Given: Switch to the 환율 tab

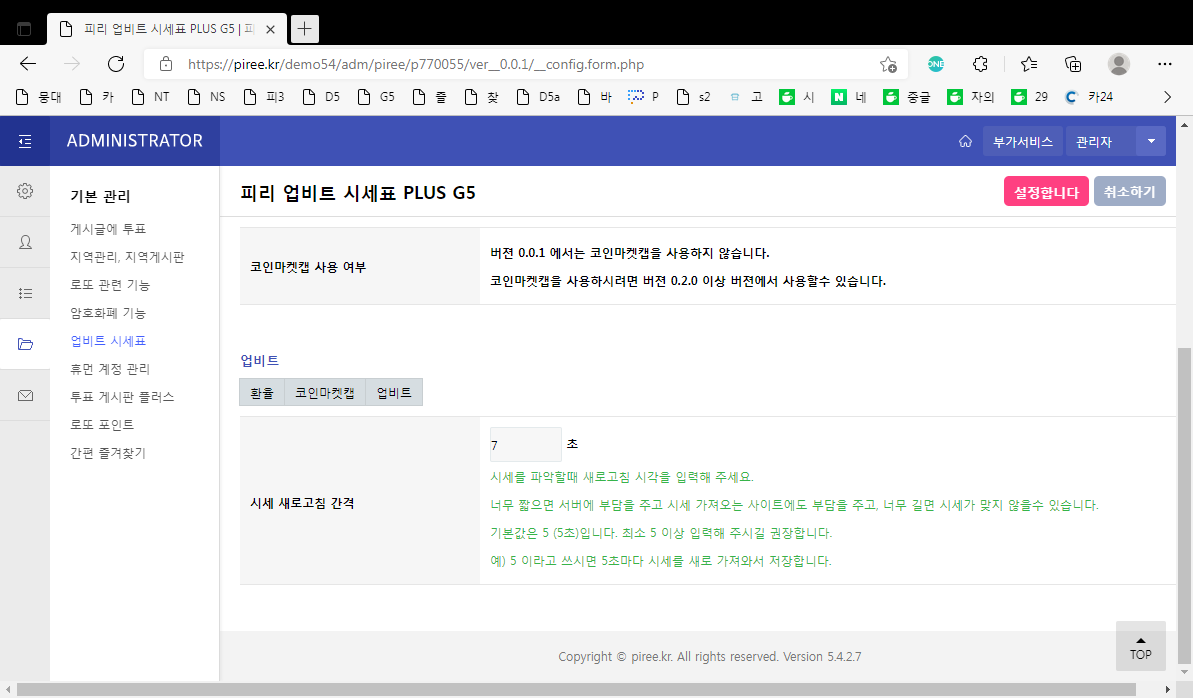Looking at the screenshot, I should coord(262,393).
